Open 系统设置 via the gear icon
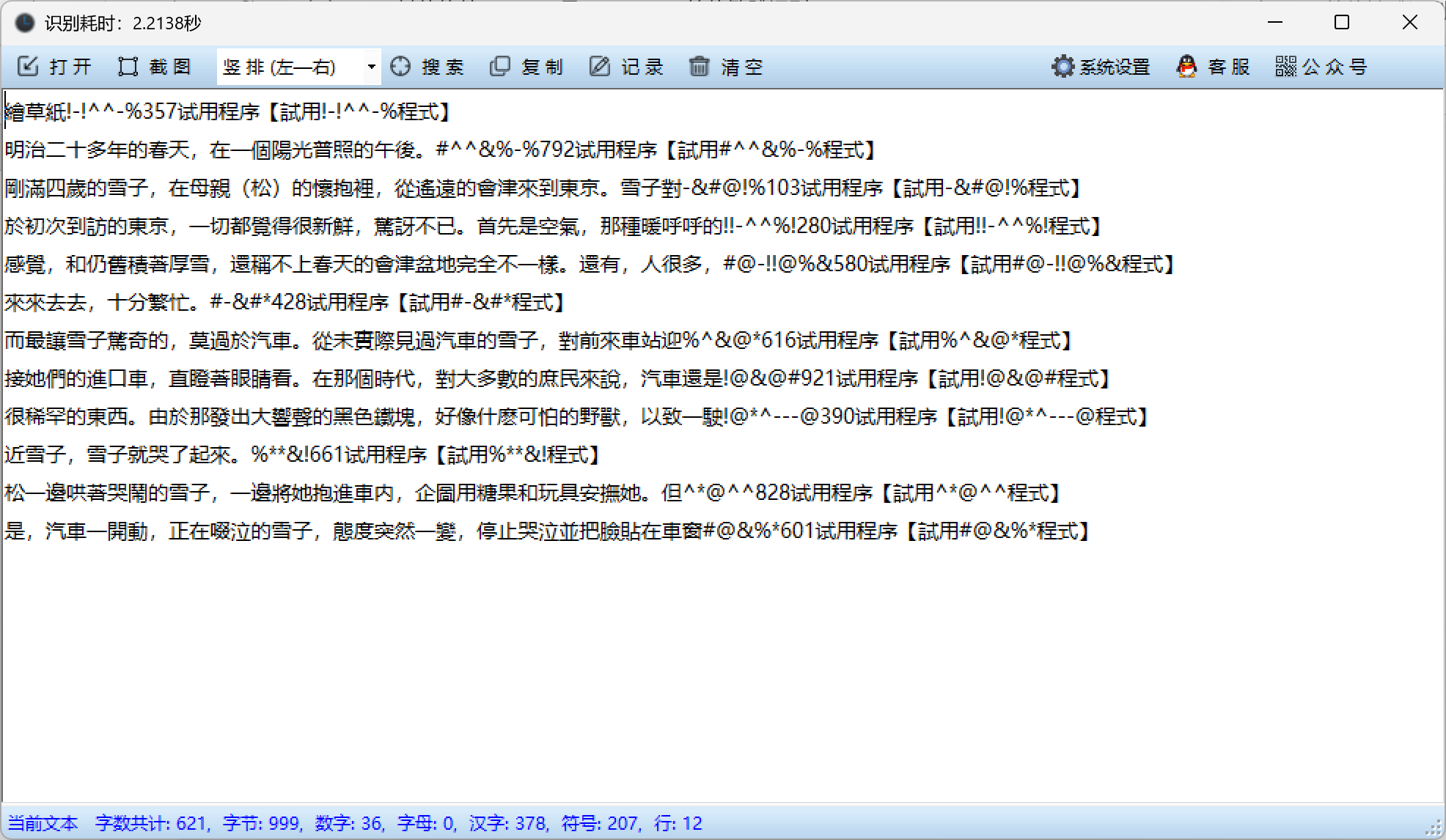1446x840 pixels. pyautogui.click(x=1063, y=67)
